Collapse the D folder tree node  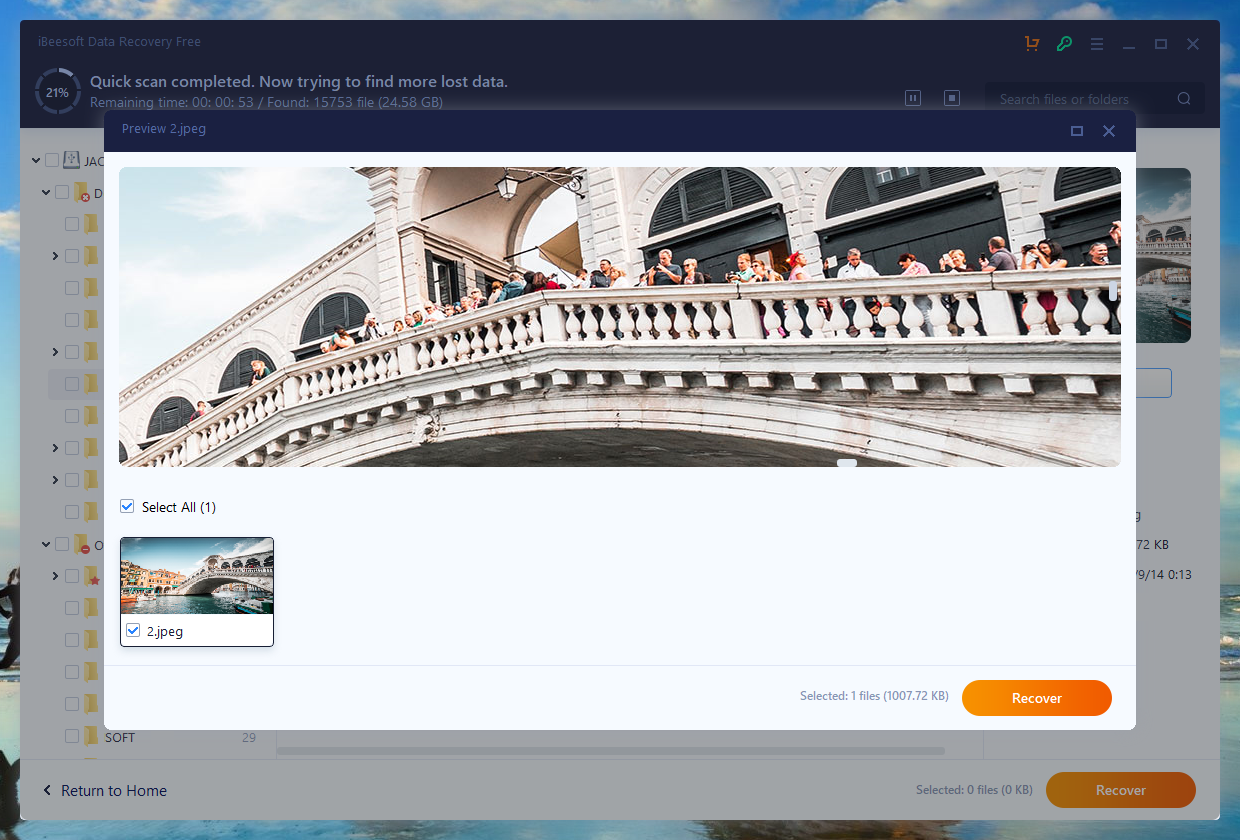point(46,192)
